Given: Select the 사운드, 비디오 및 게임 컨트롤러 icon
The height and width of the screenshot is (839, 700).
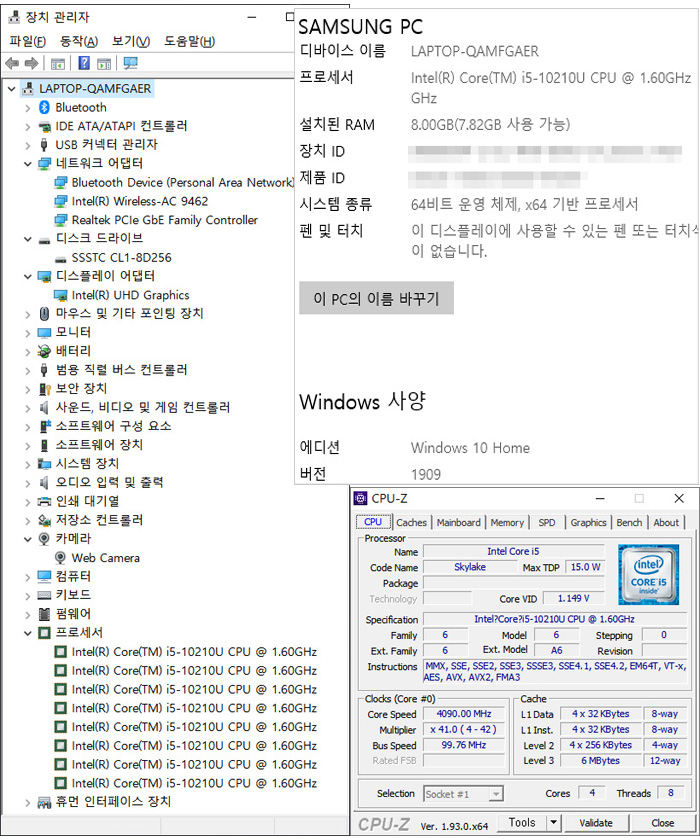Looking at the screenshot, I should pyautogui.click(x=44, y=408).
